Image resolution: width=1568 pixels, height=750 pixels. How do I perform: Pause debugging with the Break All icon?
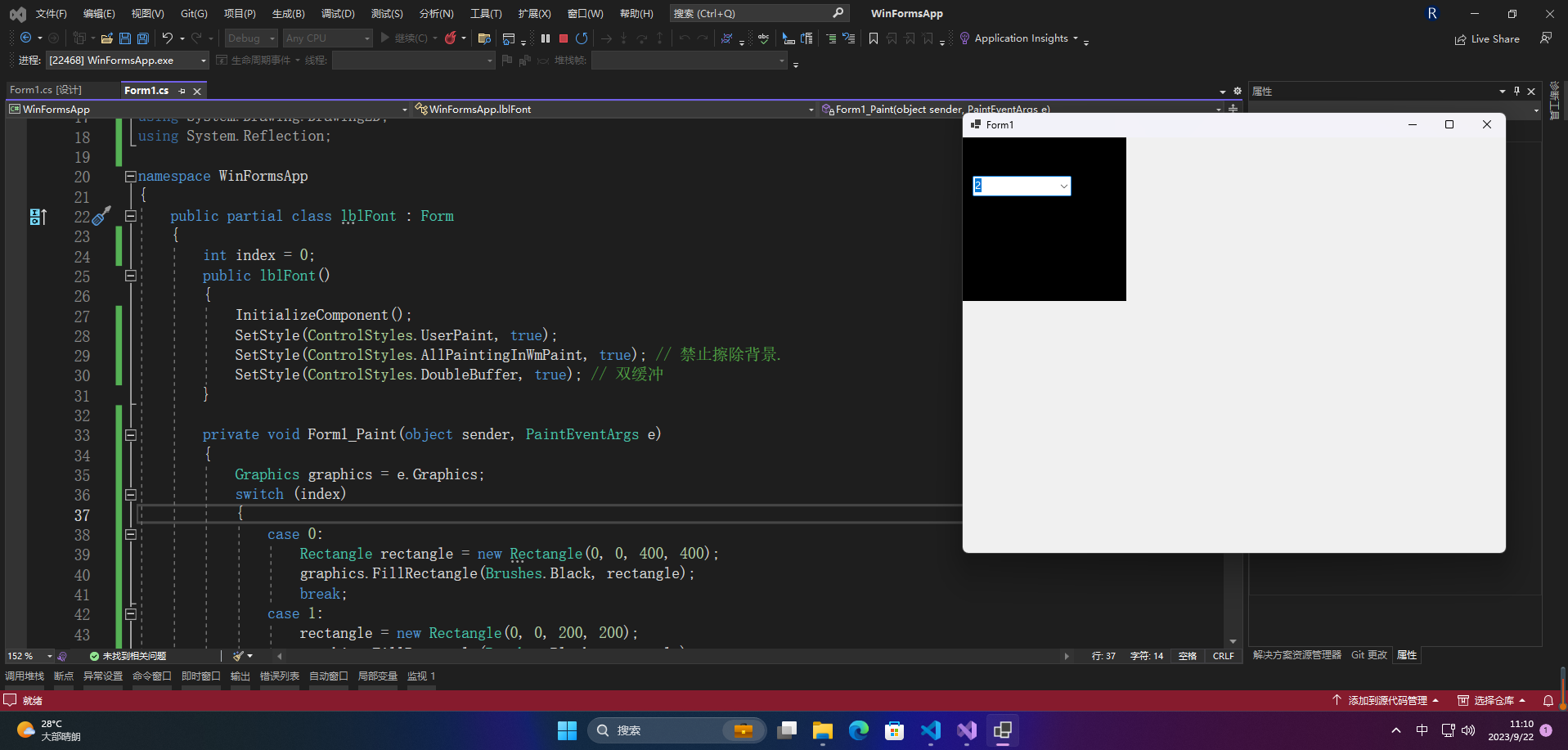(x=546, y=38)
